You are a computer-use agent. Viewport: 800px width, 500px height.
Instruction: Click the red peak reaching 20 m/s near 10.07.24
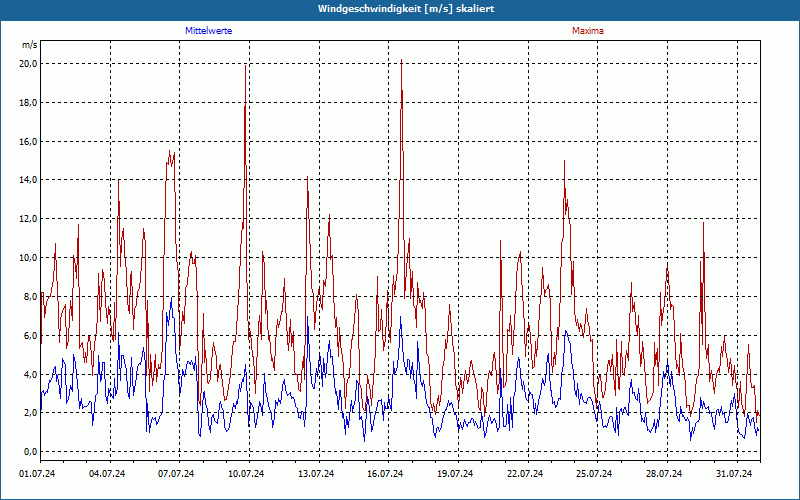coord(246,65)
